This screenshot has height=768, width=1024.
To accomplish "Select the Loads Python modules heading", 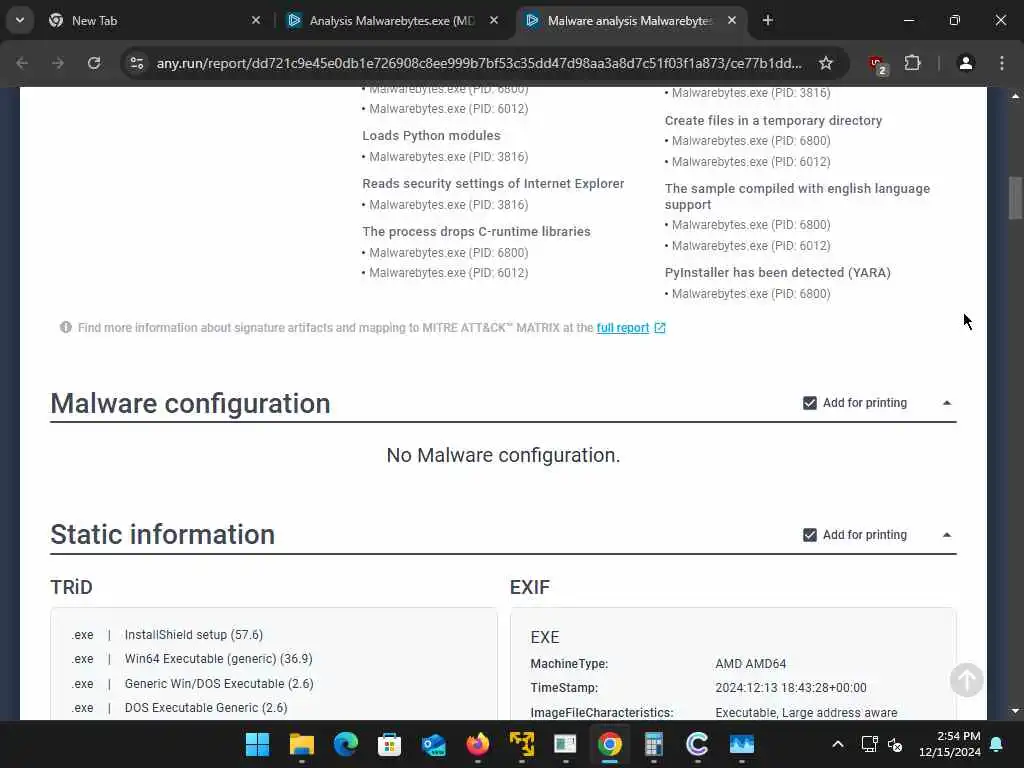I will 431,135.
